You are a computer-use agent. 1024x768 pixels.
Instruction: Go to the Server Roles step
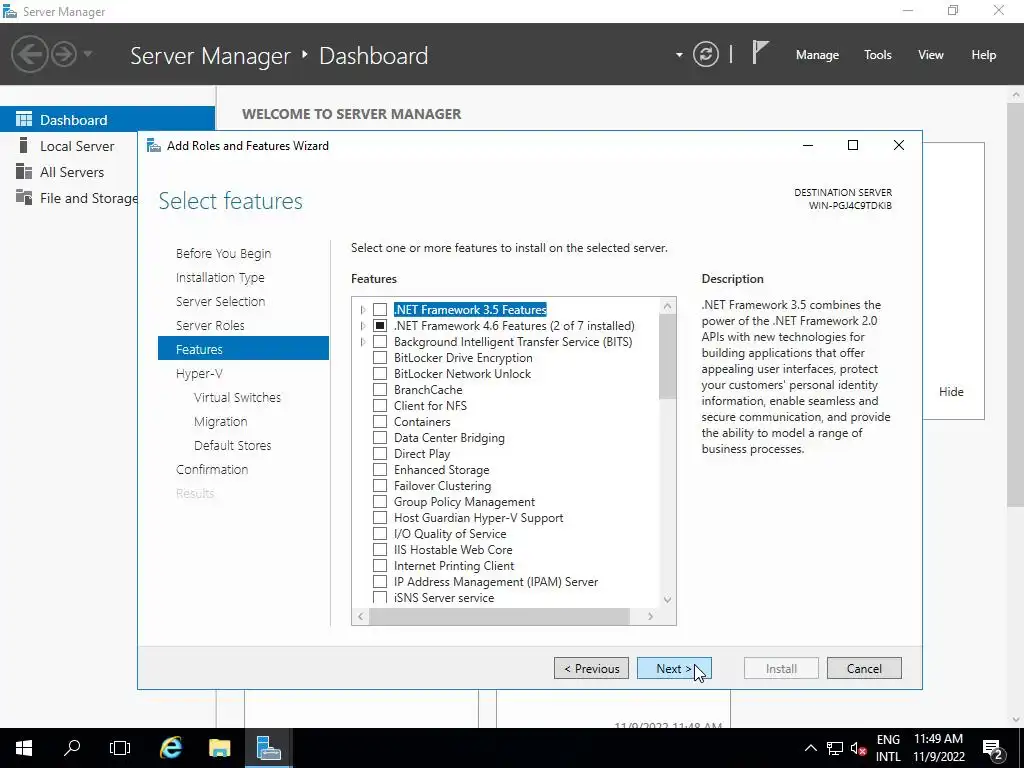[x=210, y=325]
